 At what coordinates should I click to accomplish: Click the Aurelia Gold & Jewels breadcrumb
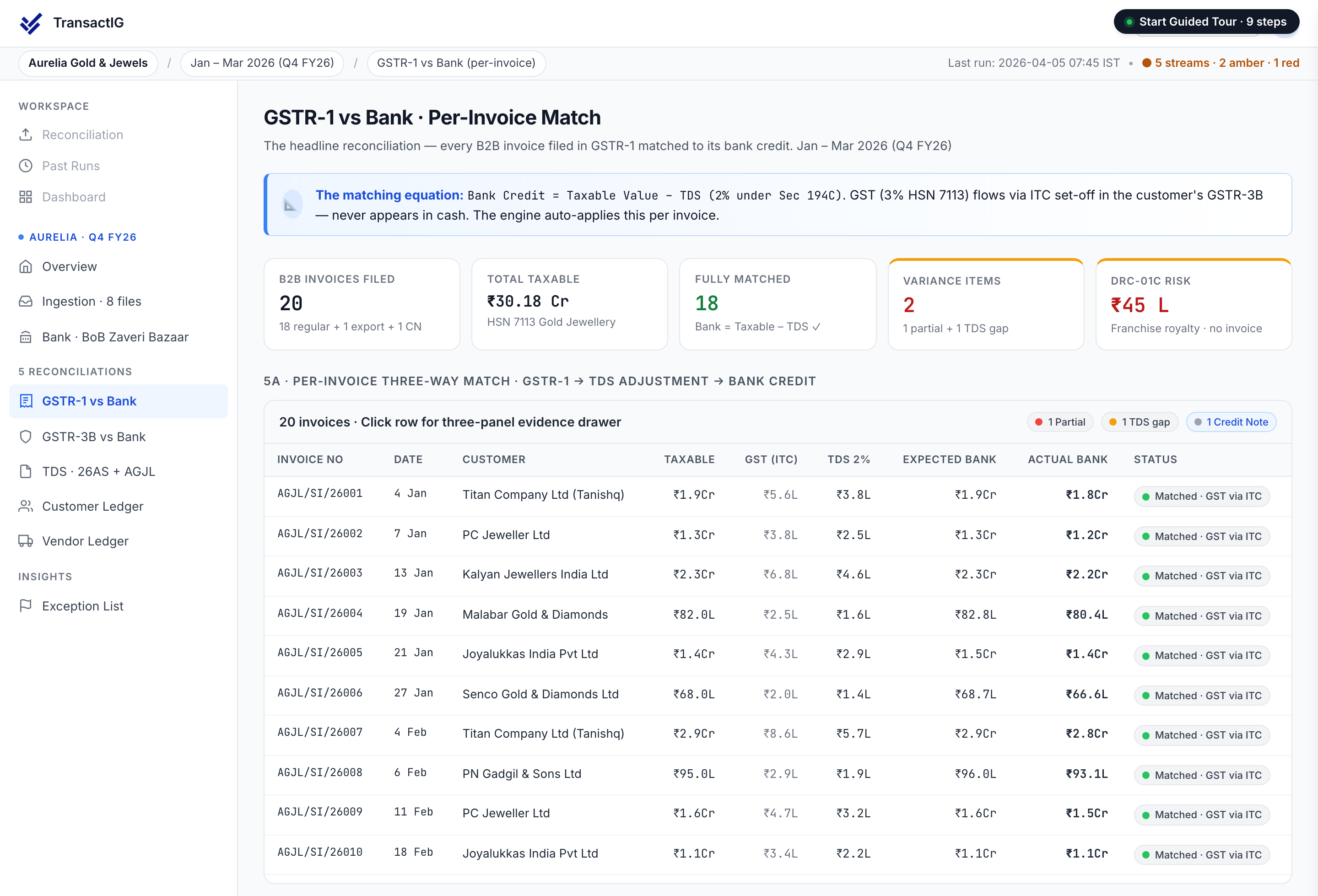(x=88, y=63)
